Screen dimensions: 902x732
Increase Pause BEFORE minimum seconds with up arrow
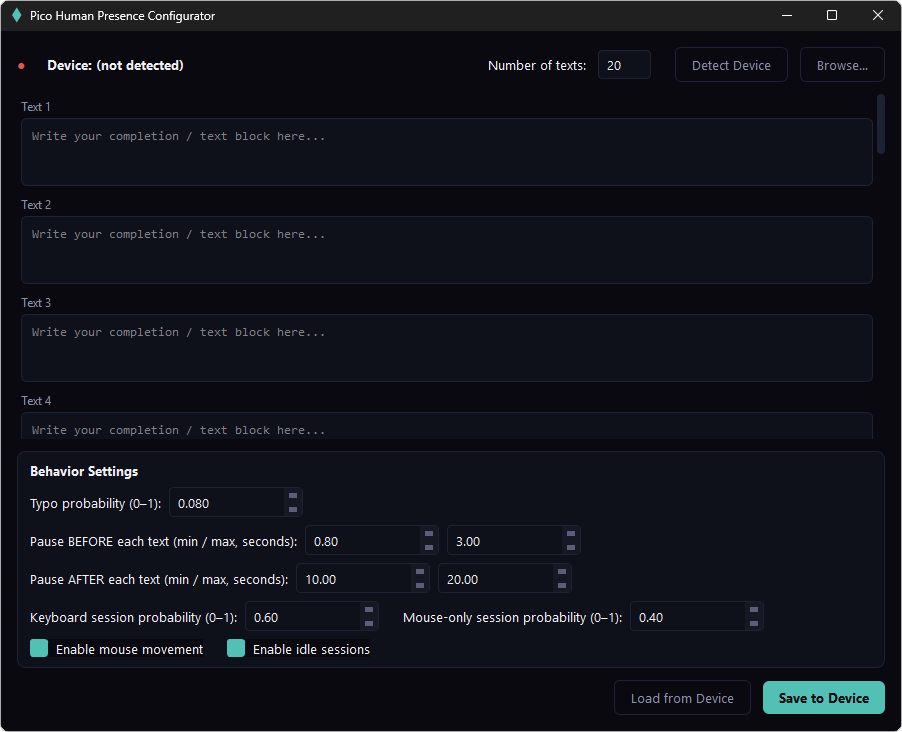pyautogui.click(x=429, y=533)
